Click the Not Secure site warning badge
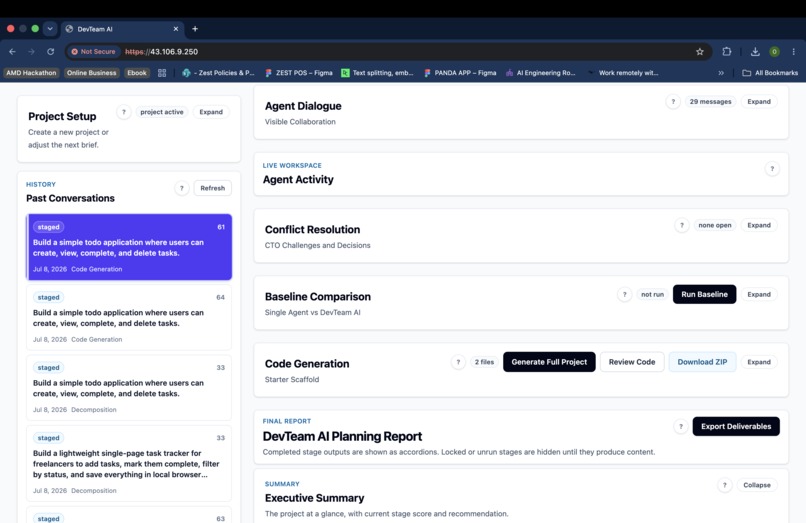 (x=94, y=51)
